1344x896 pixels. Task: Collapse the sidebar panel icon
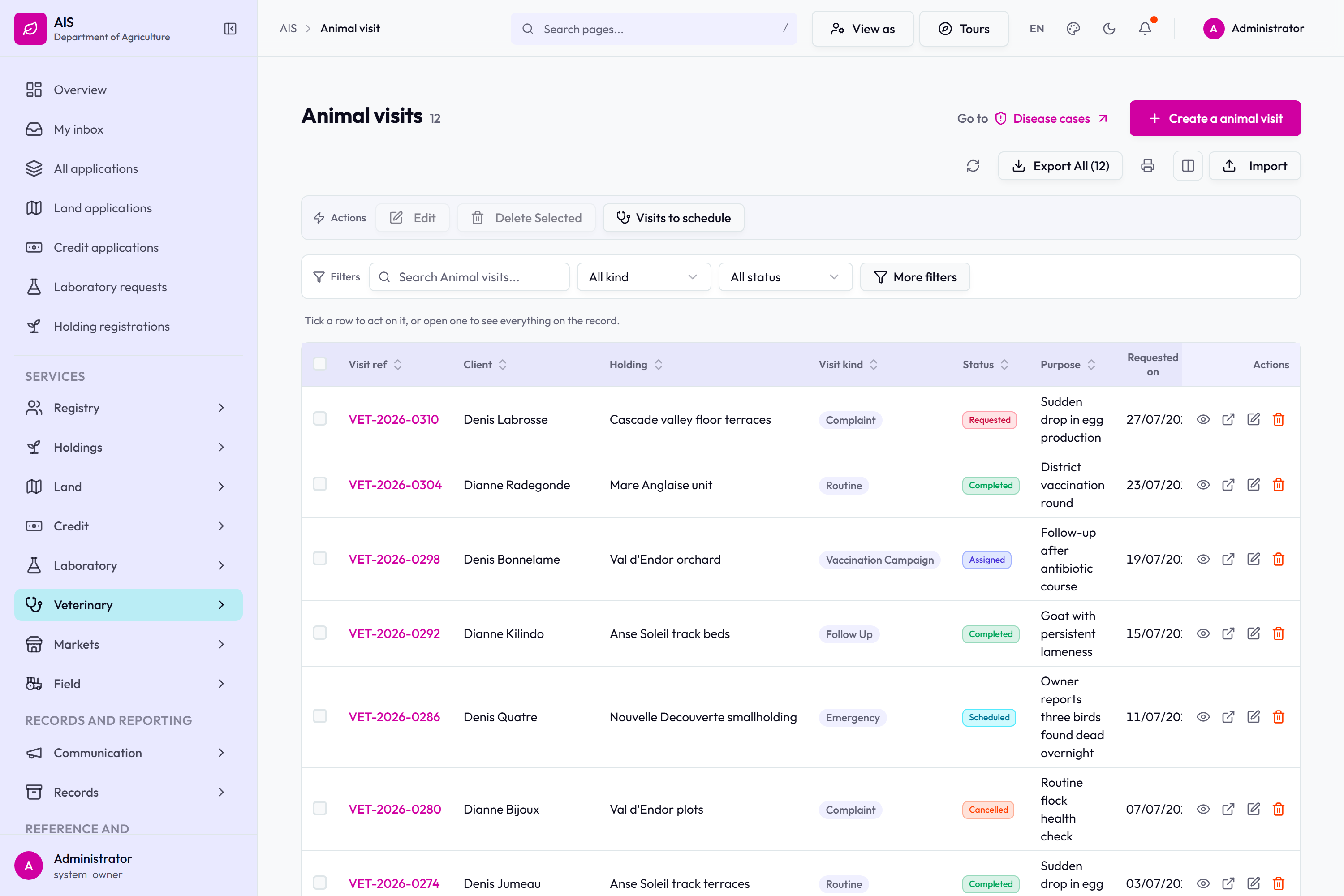[230, 29]
